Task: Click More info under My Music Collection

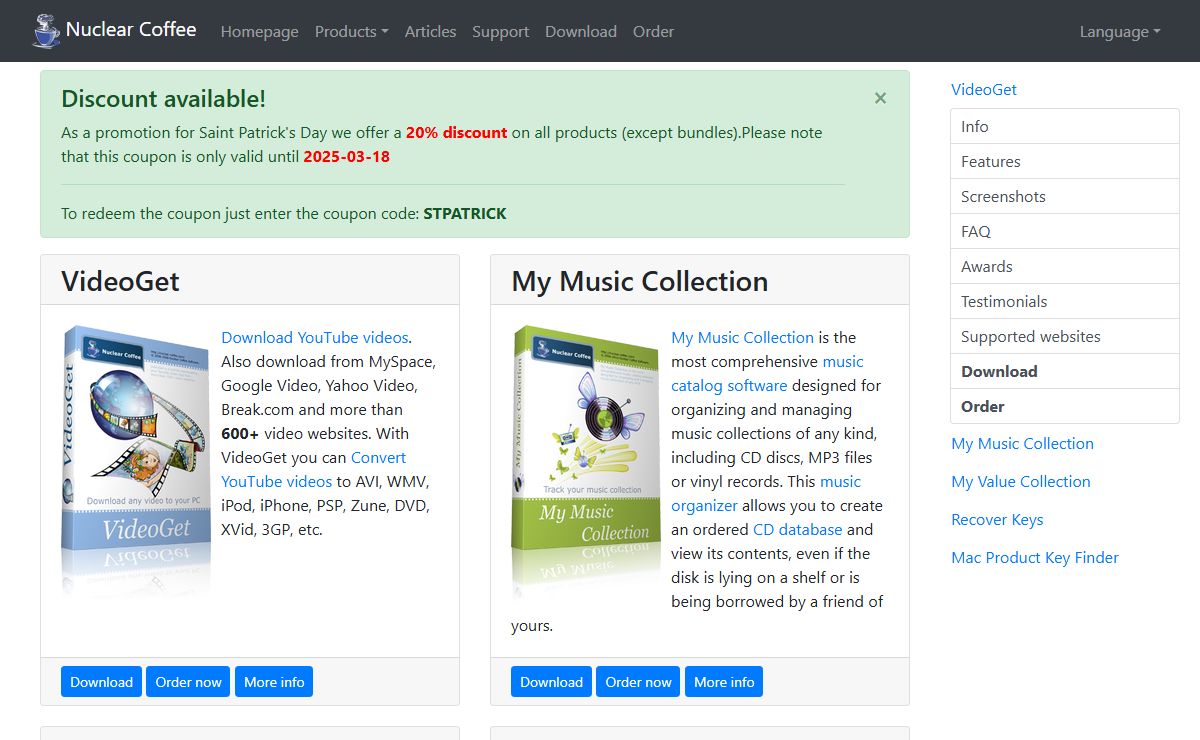Action: point(724,682)
